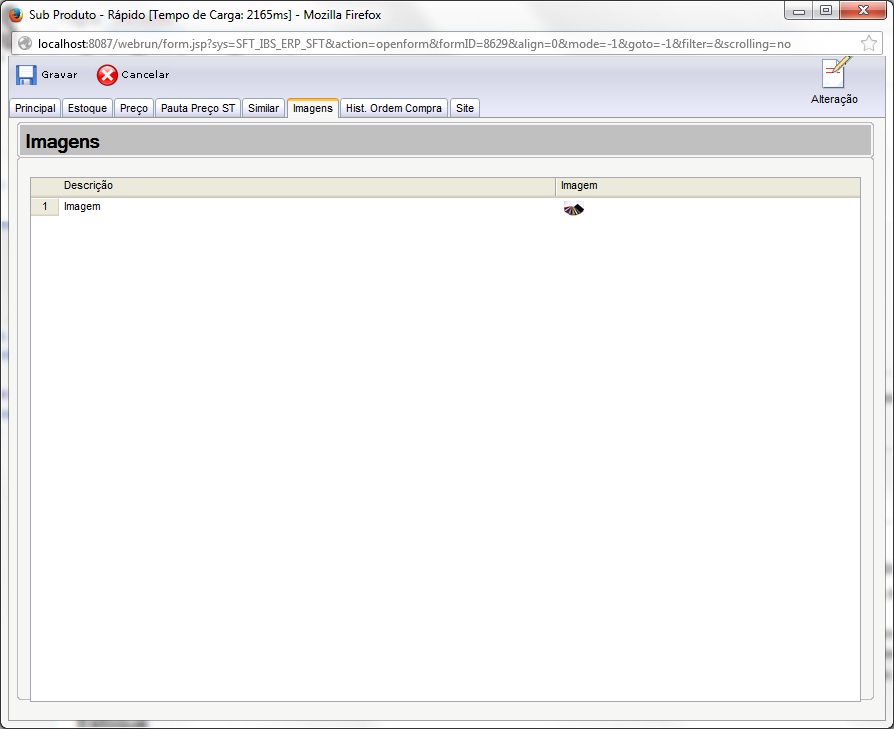Switch to the Site tab

click(465, 108)
